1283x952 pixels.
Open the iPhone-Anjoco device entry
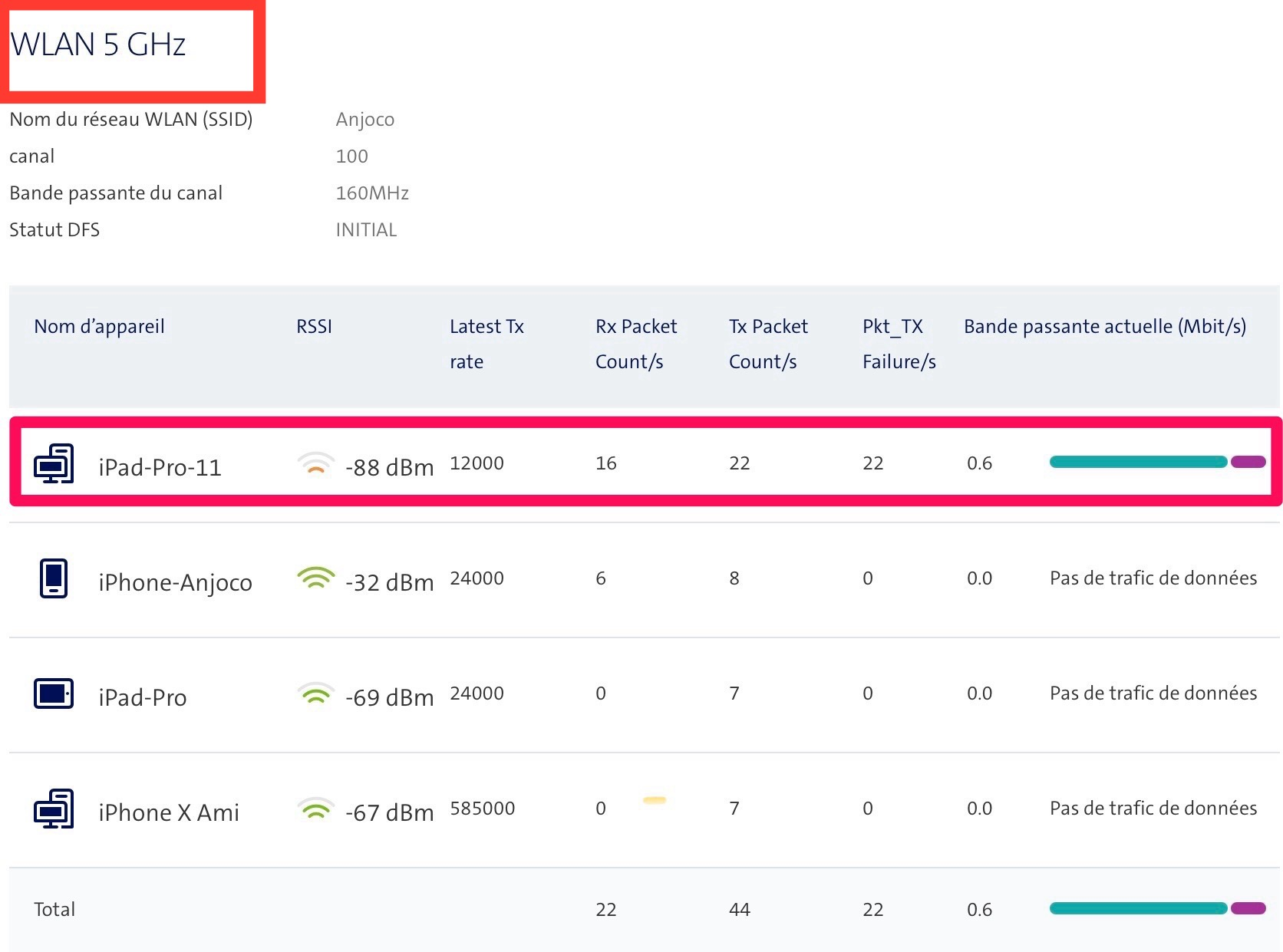(x=175, y=582)
